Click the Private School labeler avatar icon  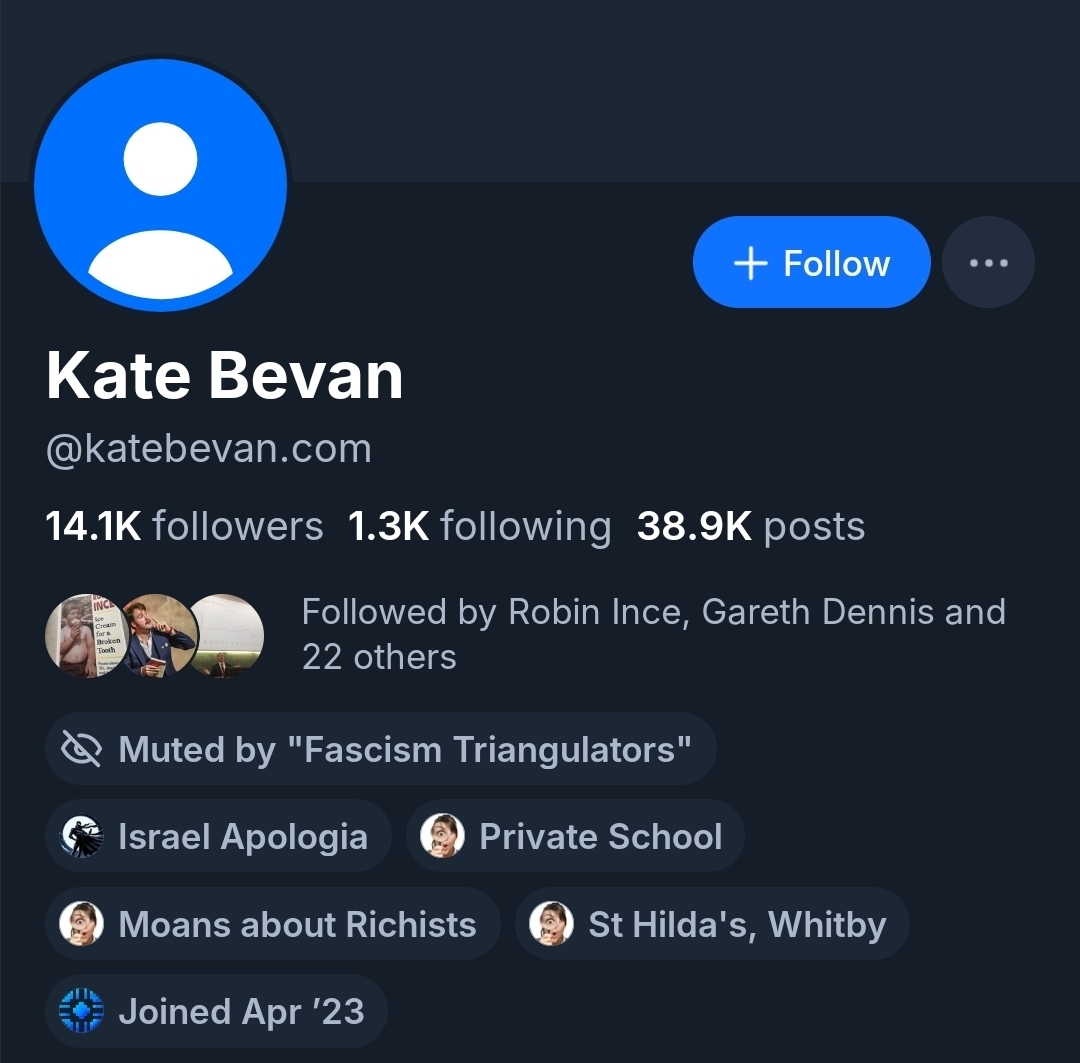click(442, 837)
